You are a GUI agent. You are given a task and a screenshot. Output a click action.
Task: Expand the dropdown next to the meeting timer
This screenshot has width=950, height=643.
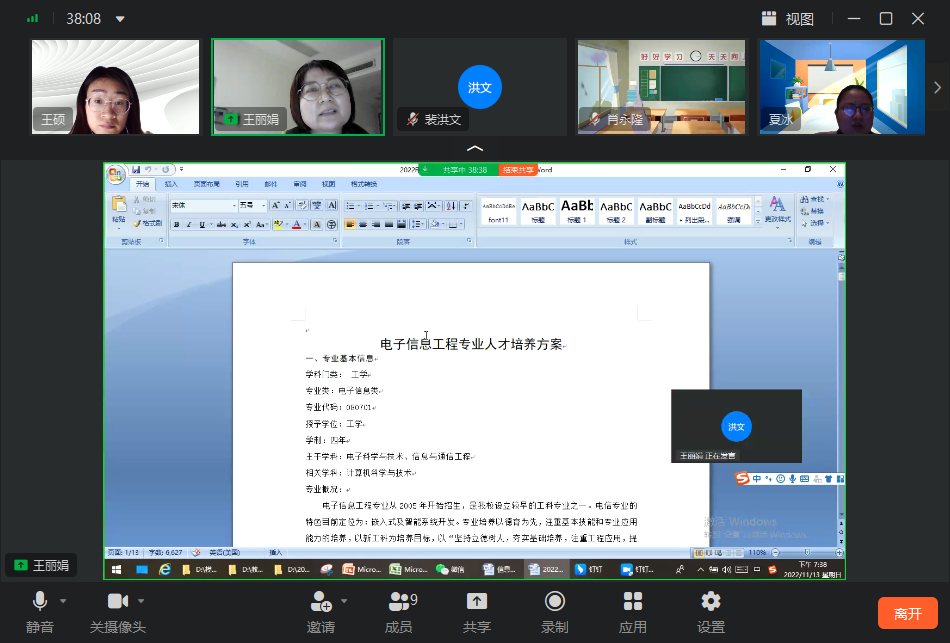pos(121,19)
